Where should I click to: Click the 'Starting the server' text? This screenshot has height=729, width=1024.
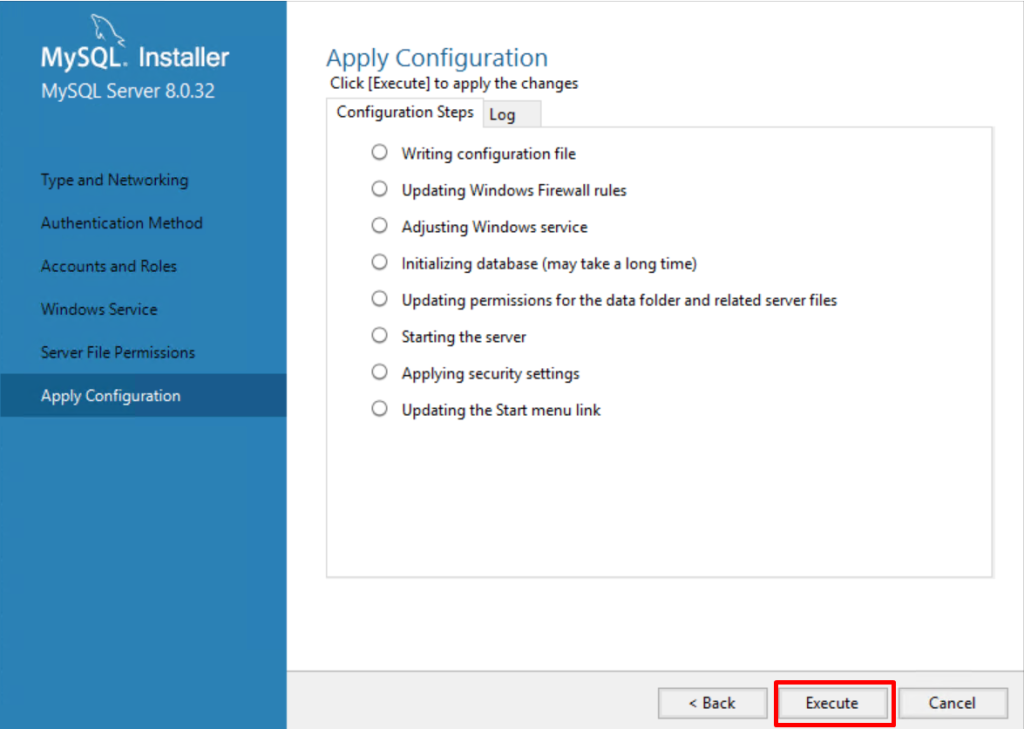(464, 336)
